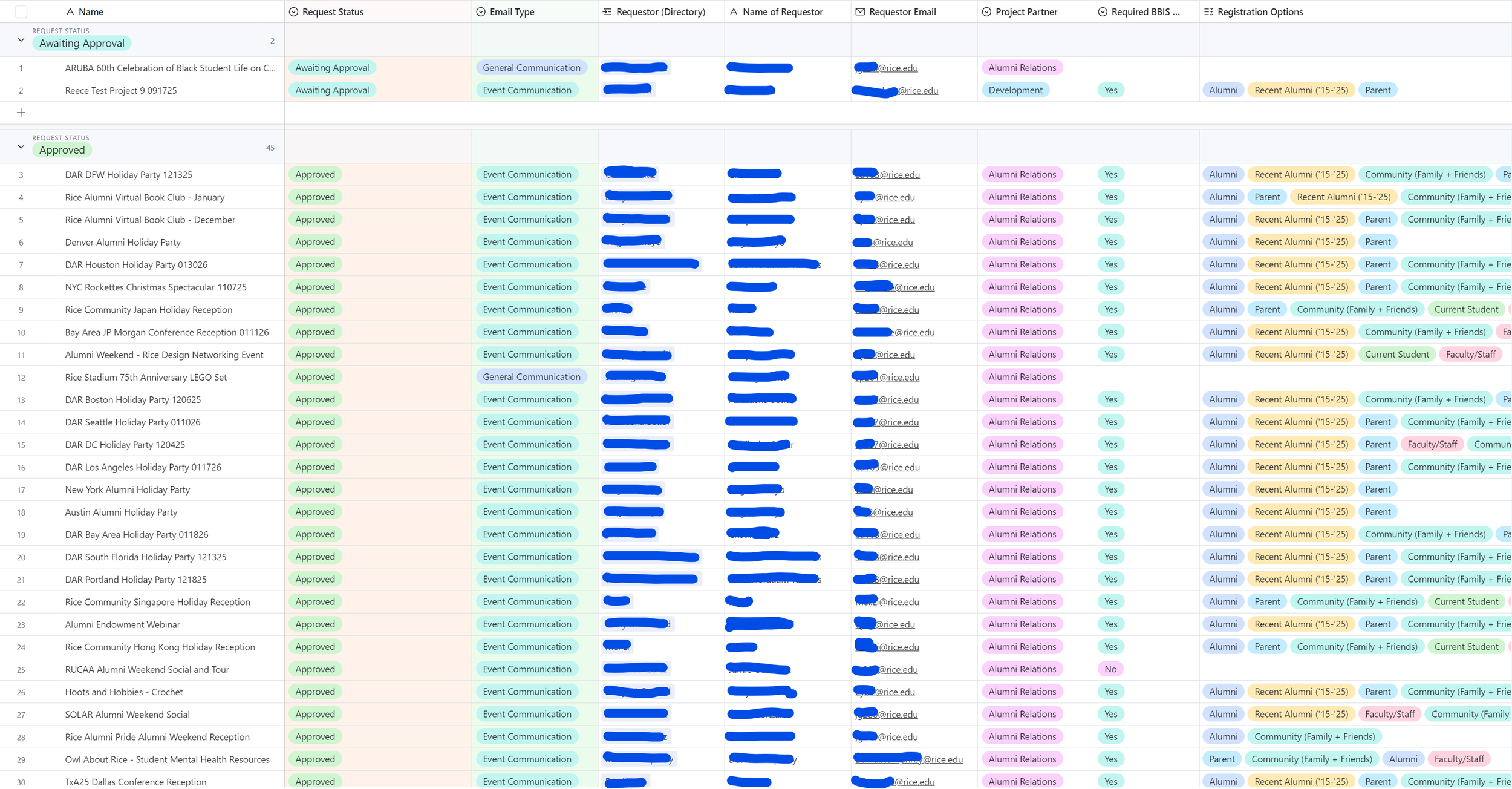Click the General Communication tag in LEGO Set row
The image size is (1512, 789).
point(531,377)
